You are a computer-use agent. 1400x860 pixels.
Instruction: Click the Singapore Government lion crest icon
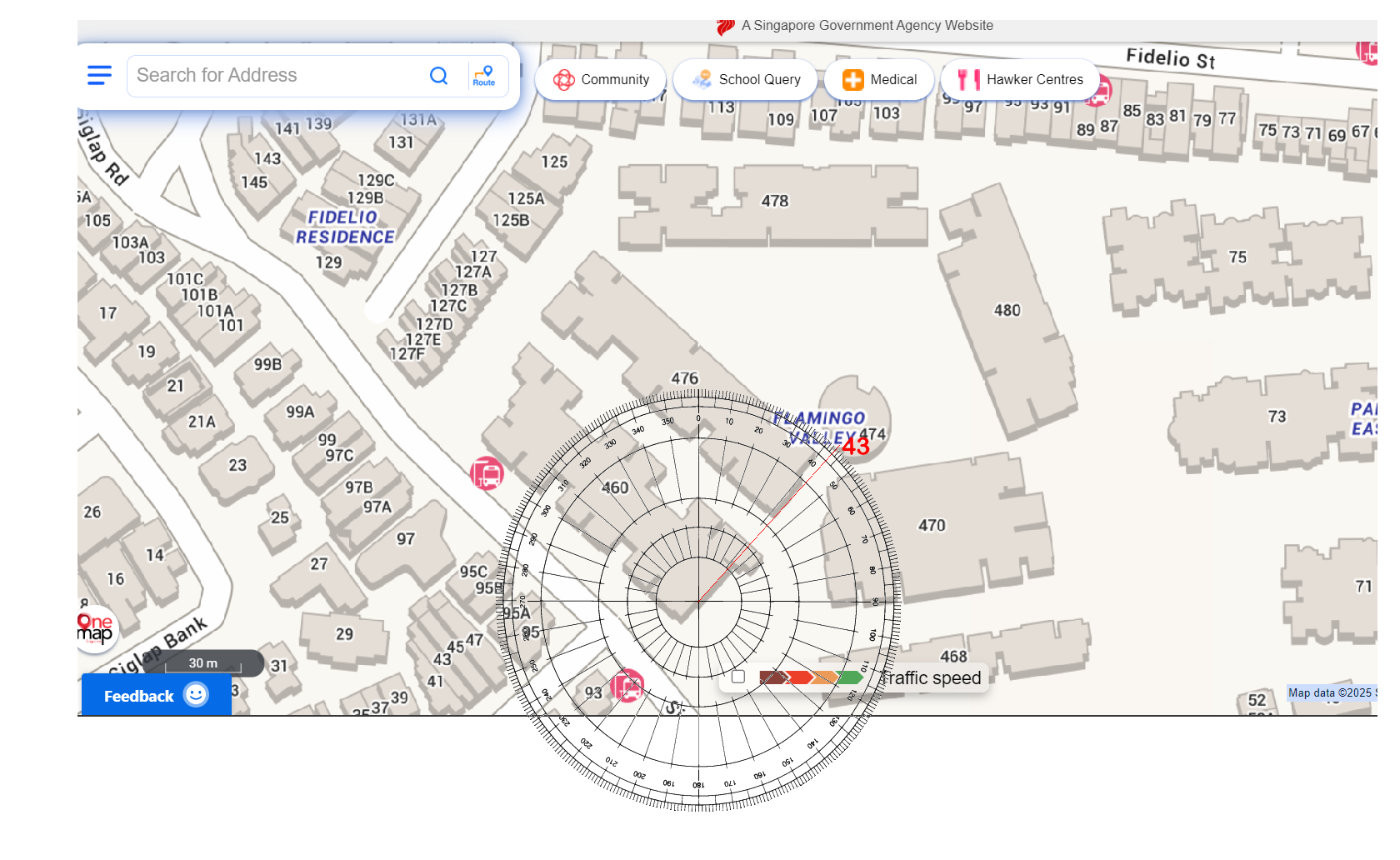point(725,27)
